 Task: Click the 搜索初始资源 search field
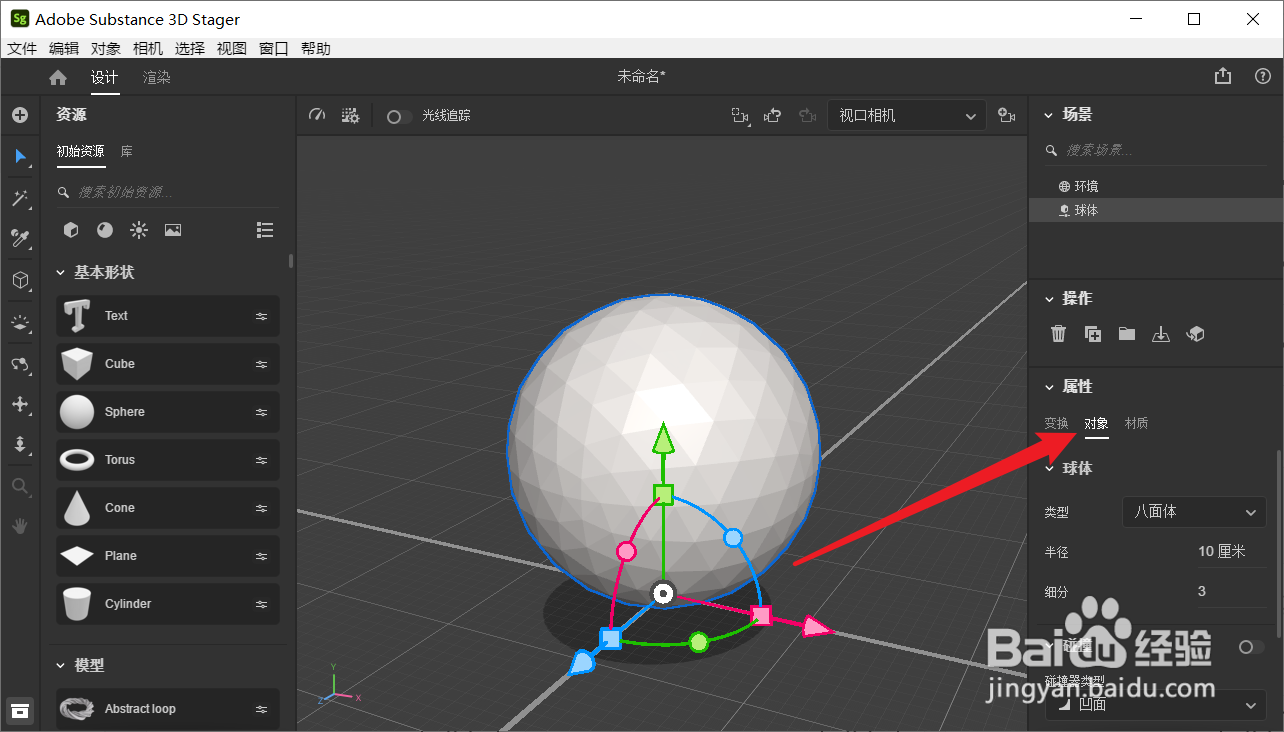click(x=166, y=192)
